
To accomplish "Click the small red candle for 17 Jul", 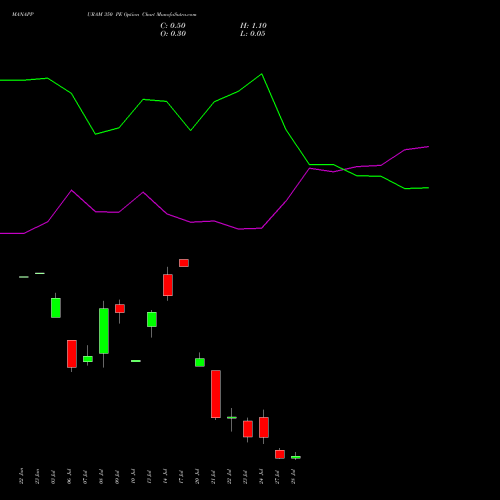I will point(184,263).
